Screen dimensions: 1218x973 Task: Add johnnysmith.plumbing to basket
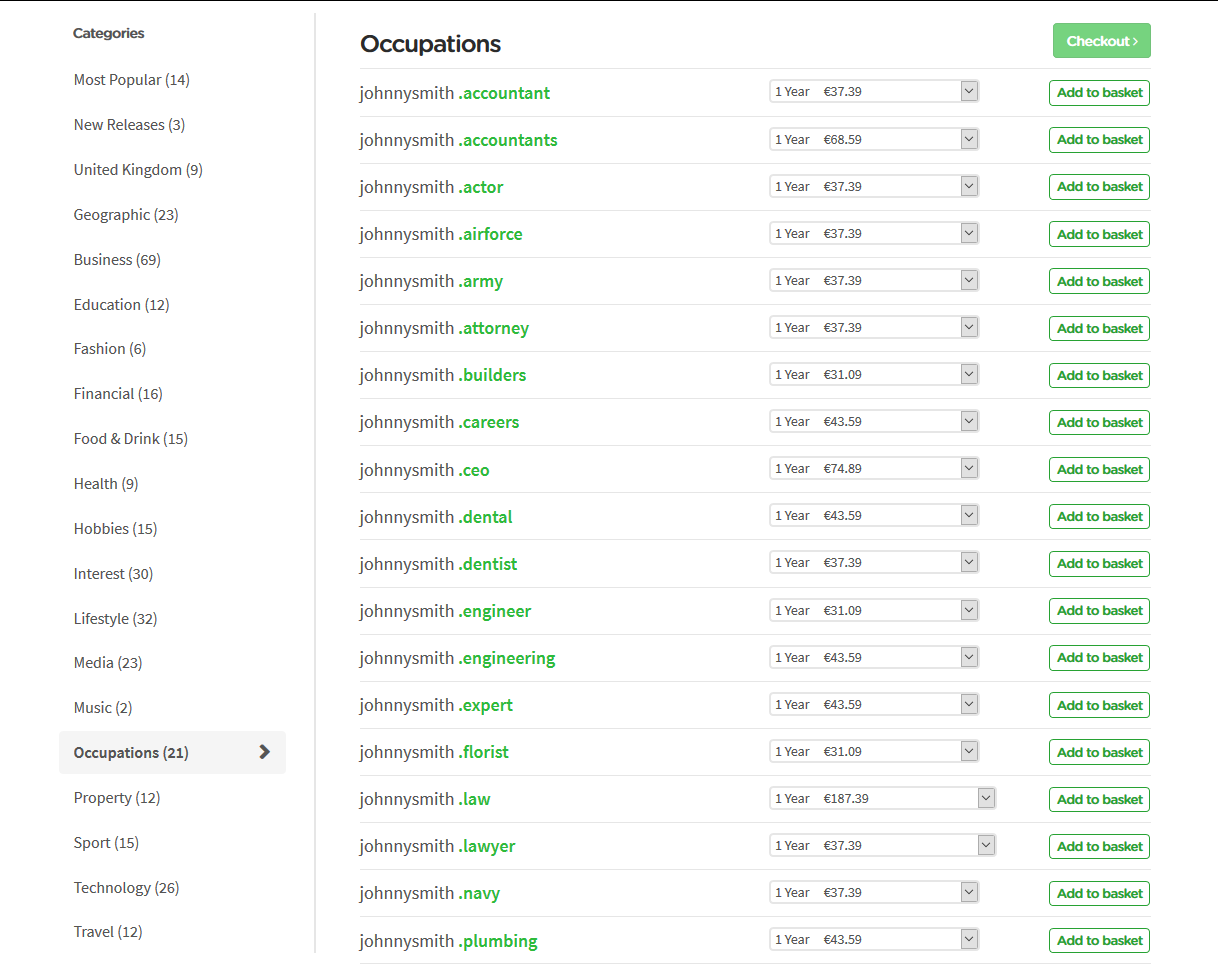pos(1099,941)
